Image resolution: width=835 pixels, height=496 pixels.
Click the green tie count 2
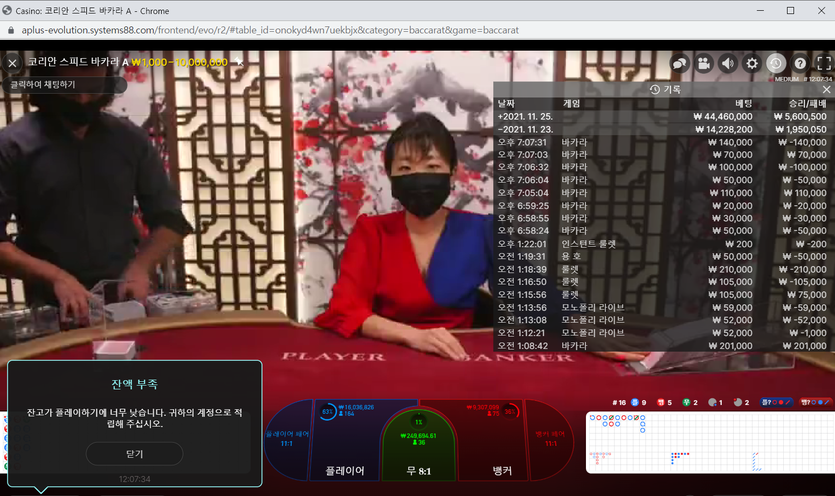click(x=690, y=403)
